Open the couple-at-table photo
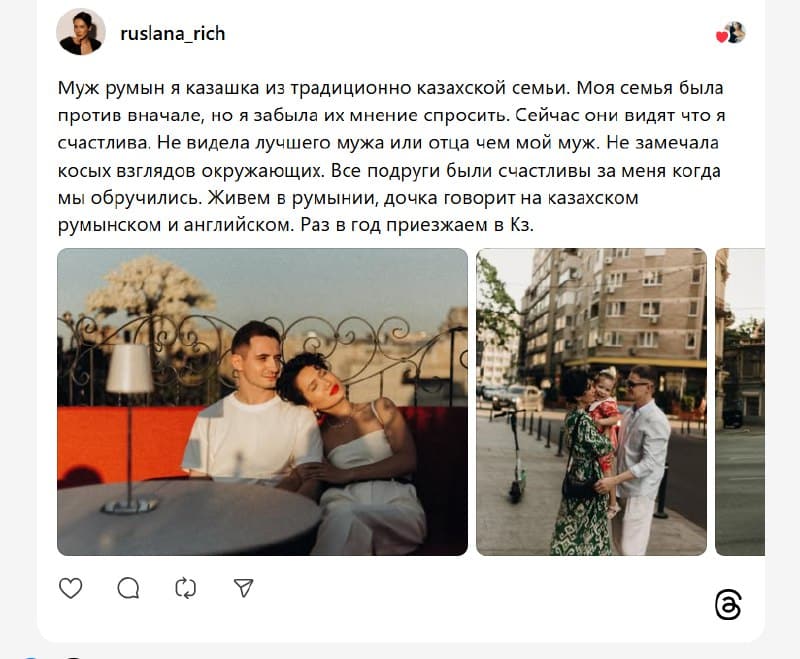800x659 pixels. coord(262,402)
